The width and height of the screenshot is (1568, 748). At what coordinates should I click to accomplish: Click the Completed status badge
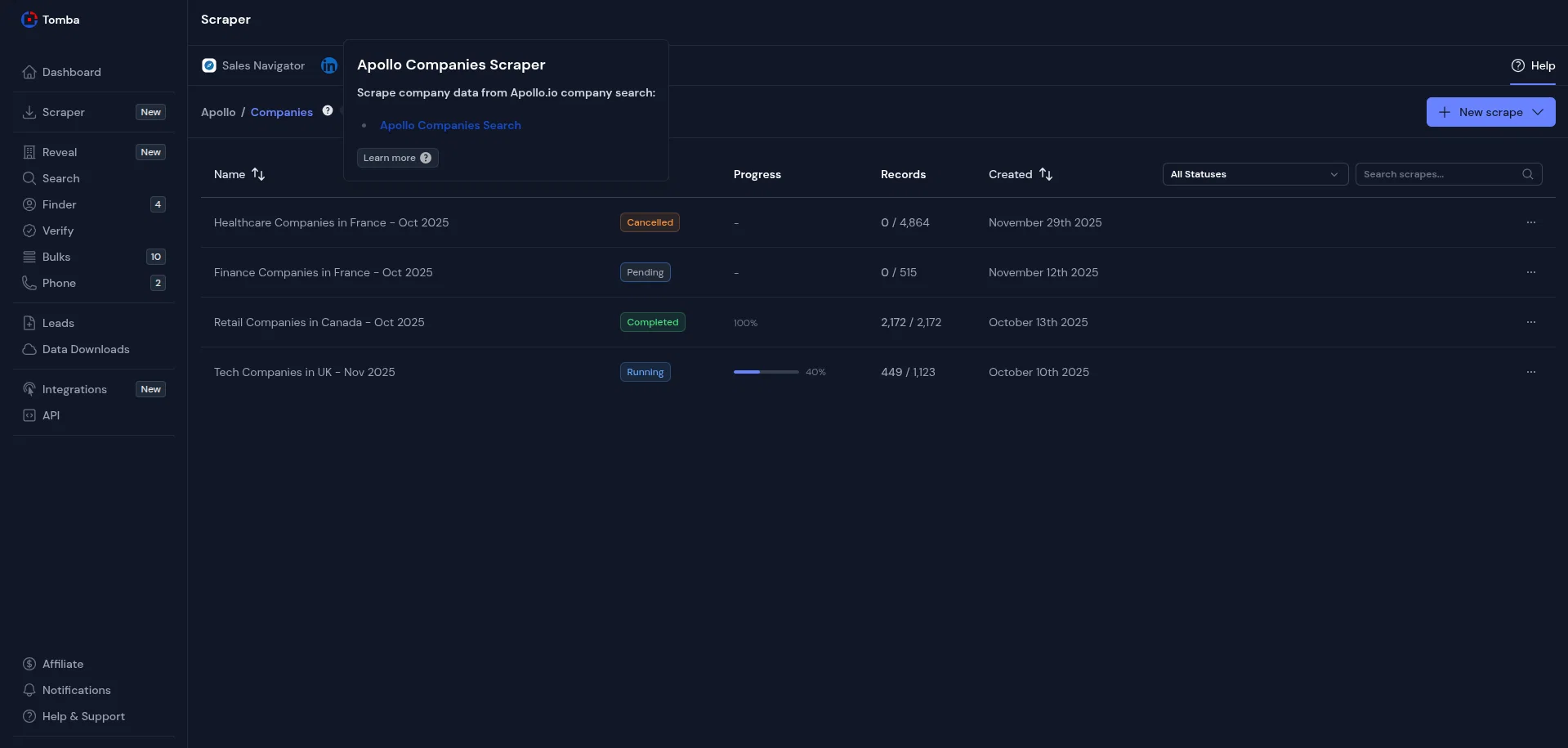[652, 322]
